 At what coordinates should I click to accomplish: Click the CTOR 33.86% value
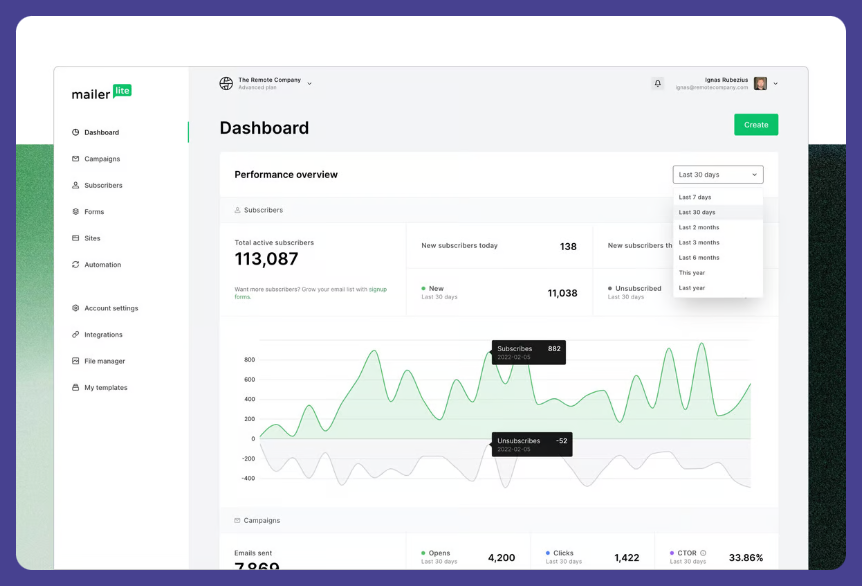click(x=746, y=557)
